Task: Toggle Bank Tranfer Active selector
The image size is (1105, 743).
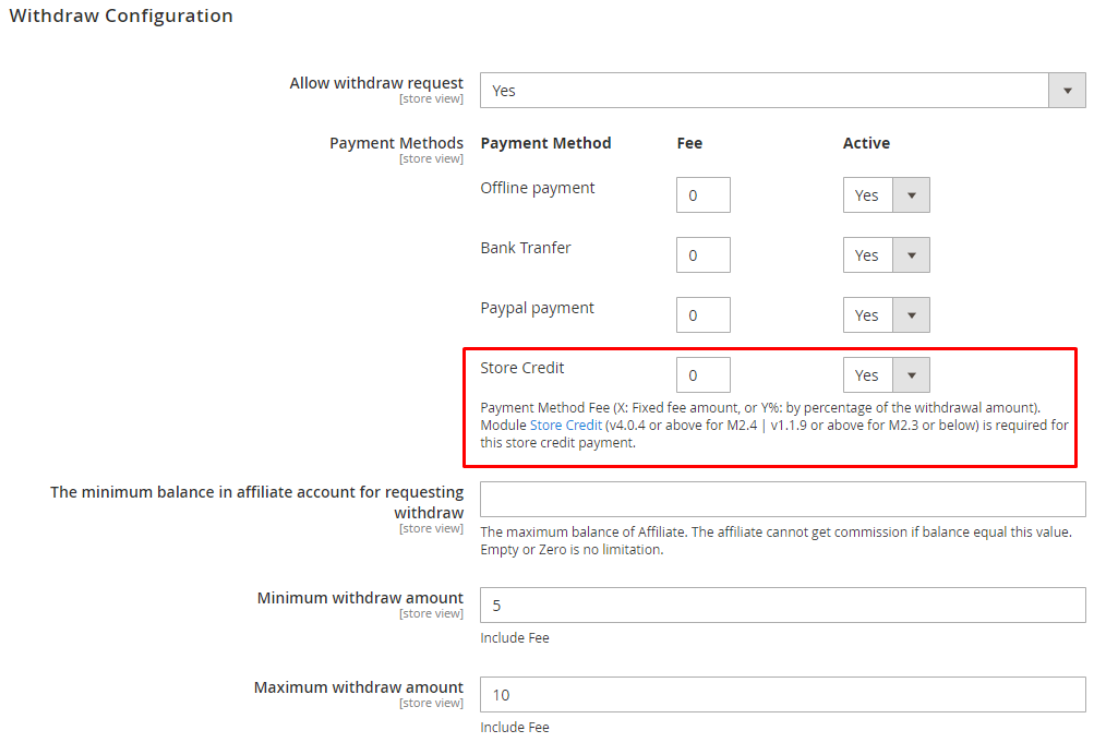Action: [886, 255]
